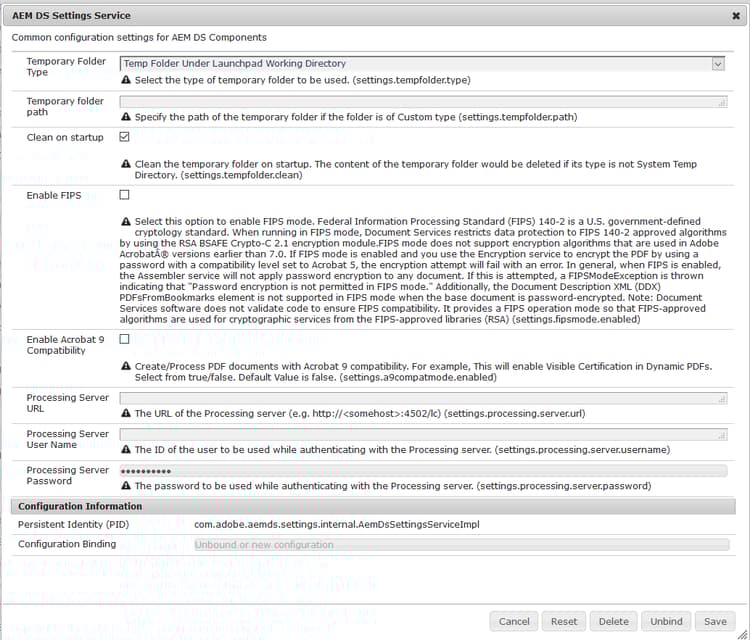Click the resize grip of Temporary folder path field
This screenshot has width=750, height=640.
[x=723, y=103]
